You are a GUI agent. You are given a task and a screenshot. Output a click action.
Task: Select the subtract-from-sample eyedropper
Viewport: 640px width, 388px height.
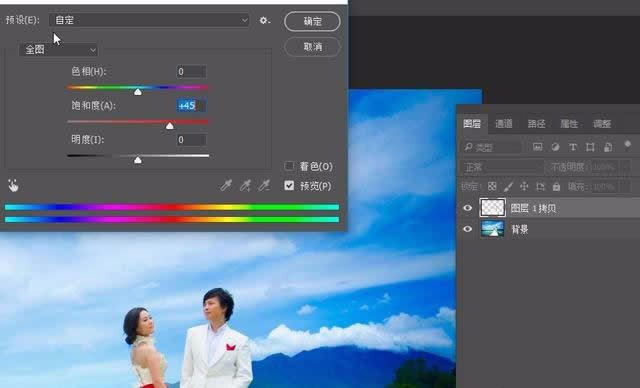tap(264, 185)
